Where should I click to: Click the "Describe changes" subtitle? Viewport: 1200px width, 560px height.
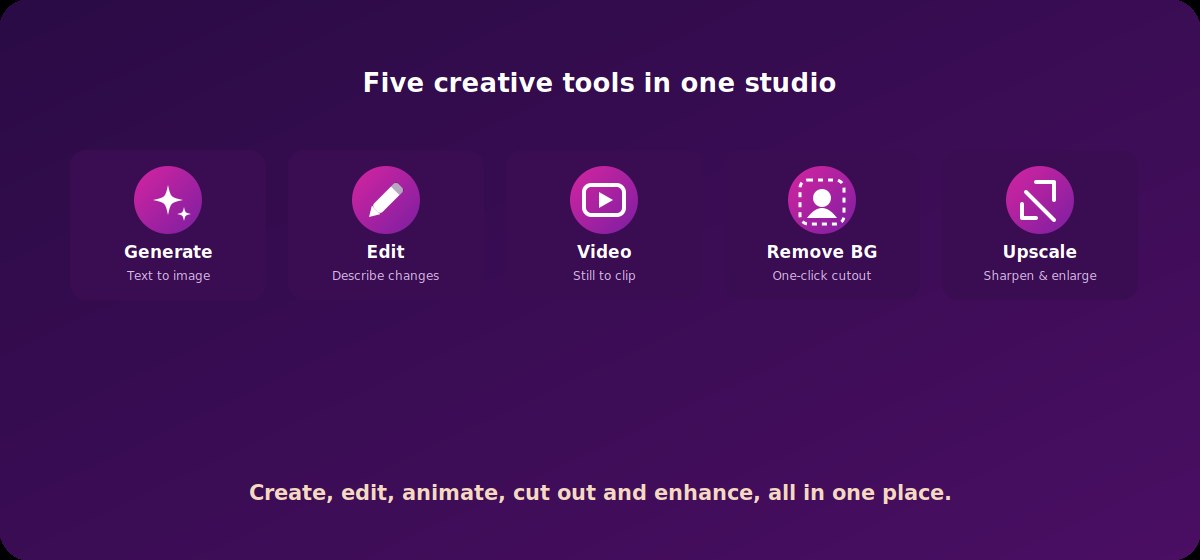click(x=386, y=276)
